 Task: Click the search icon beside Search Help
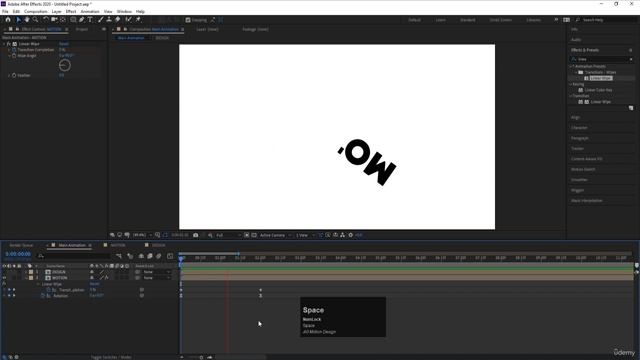tap(578, 20)
